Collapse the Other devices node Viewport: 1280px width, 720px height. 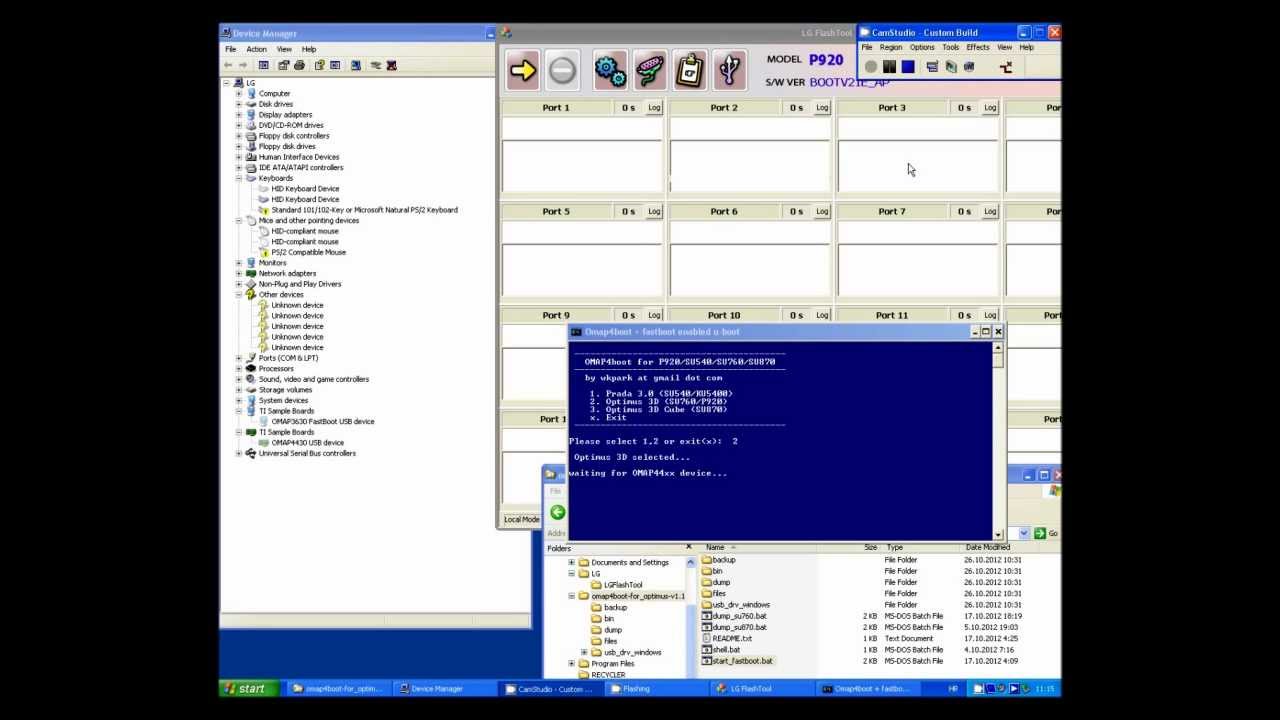pyautogui.click(x=239, y=295)
